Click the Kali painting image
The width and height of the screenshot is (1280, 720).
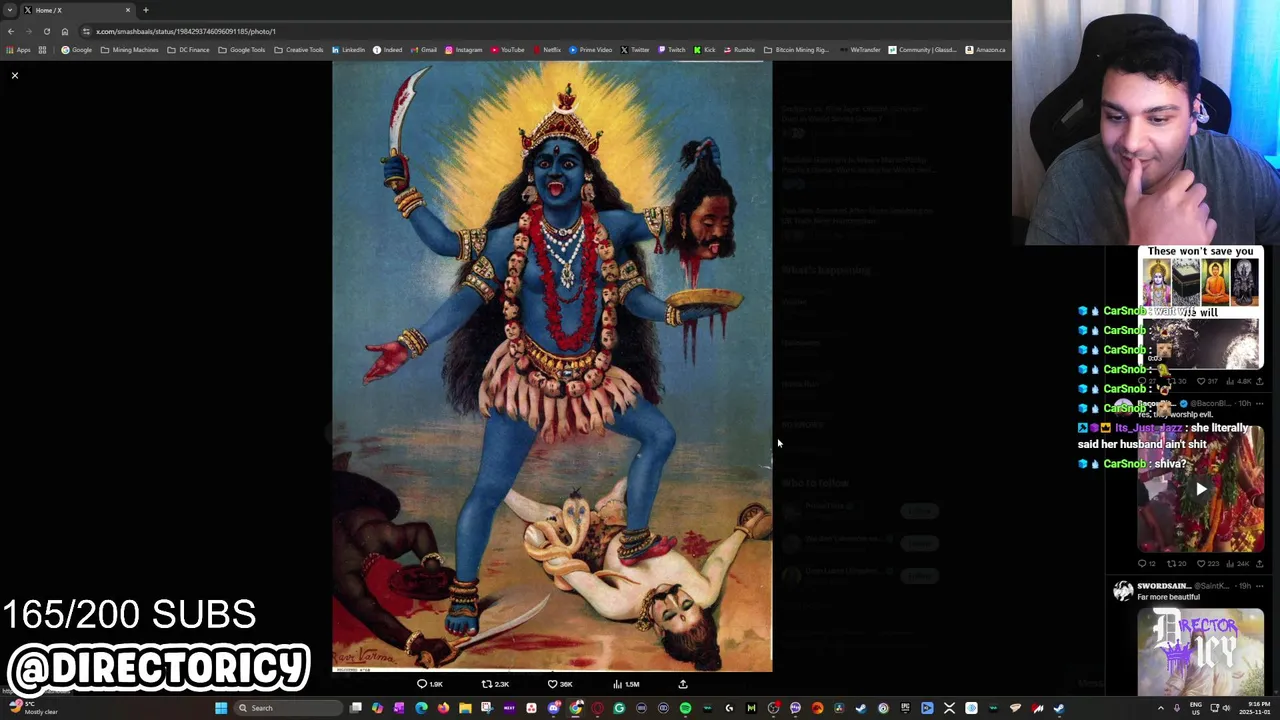(552, 367)
